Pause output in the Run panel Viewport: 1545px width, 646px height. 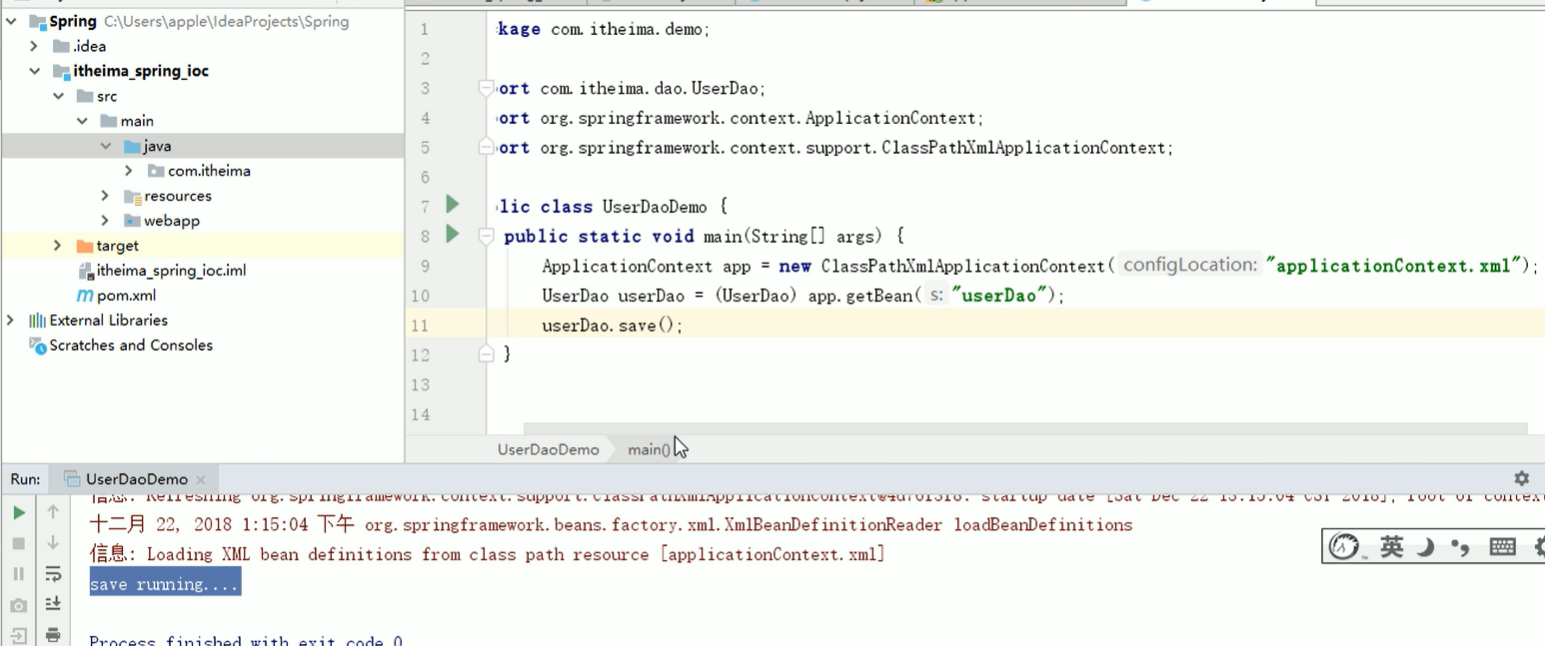20,572
